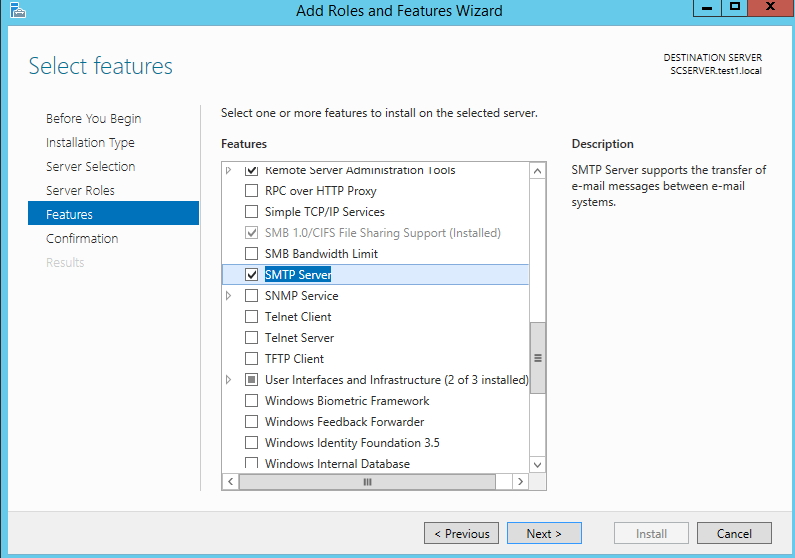795x558 pixels.
Task: Click the horizontal scroll right arrow
Action: coord(520,481)
